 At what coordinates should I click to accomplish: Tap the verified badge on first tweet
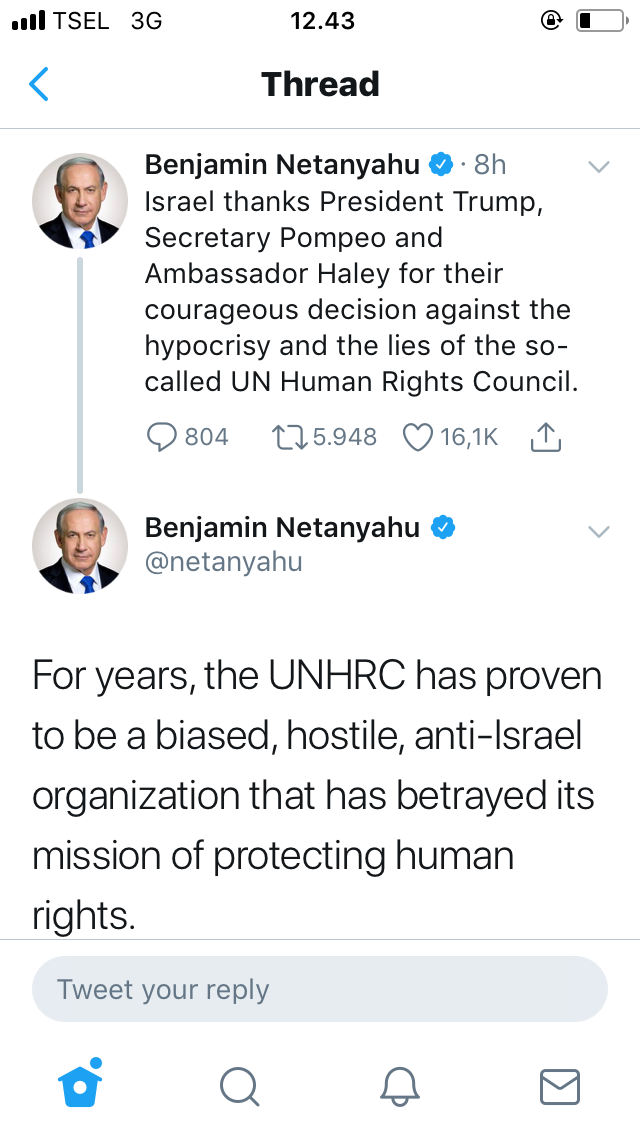(443, 165)
